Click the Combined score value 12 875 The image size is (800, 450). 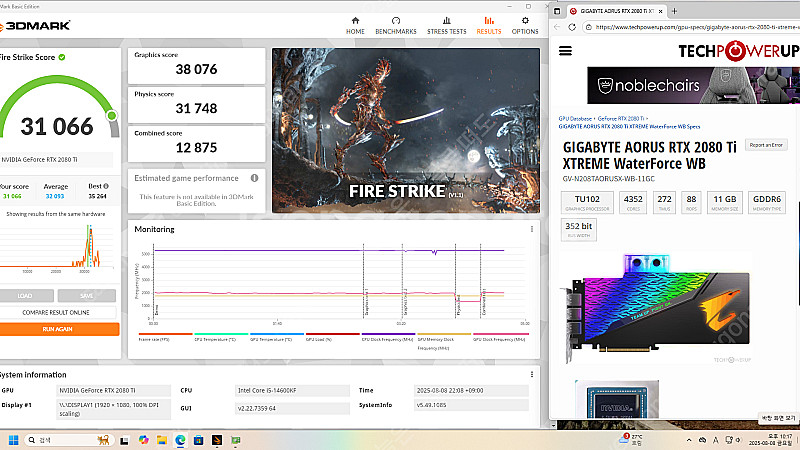tap(196, 148)
